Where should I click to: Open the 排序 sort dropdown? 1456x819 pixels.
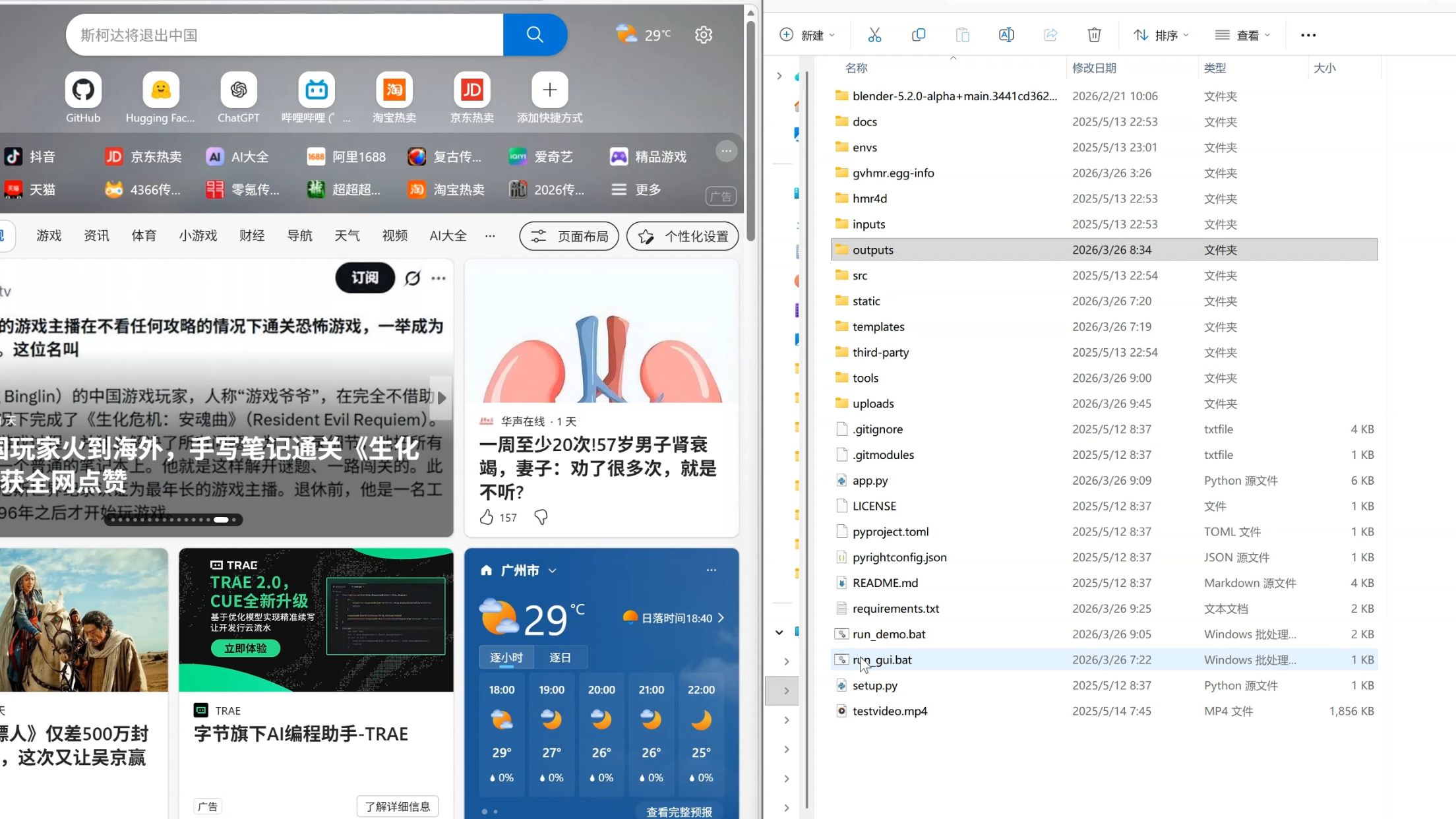coord(1161,35)
